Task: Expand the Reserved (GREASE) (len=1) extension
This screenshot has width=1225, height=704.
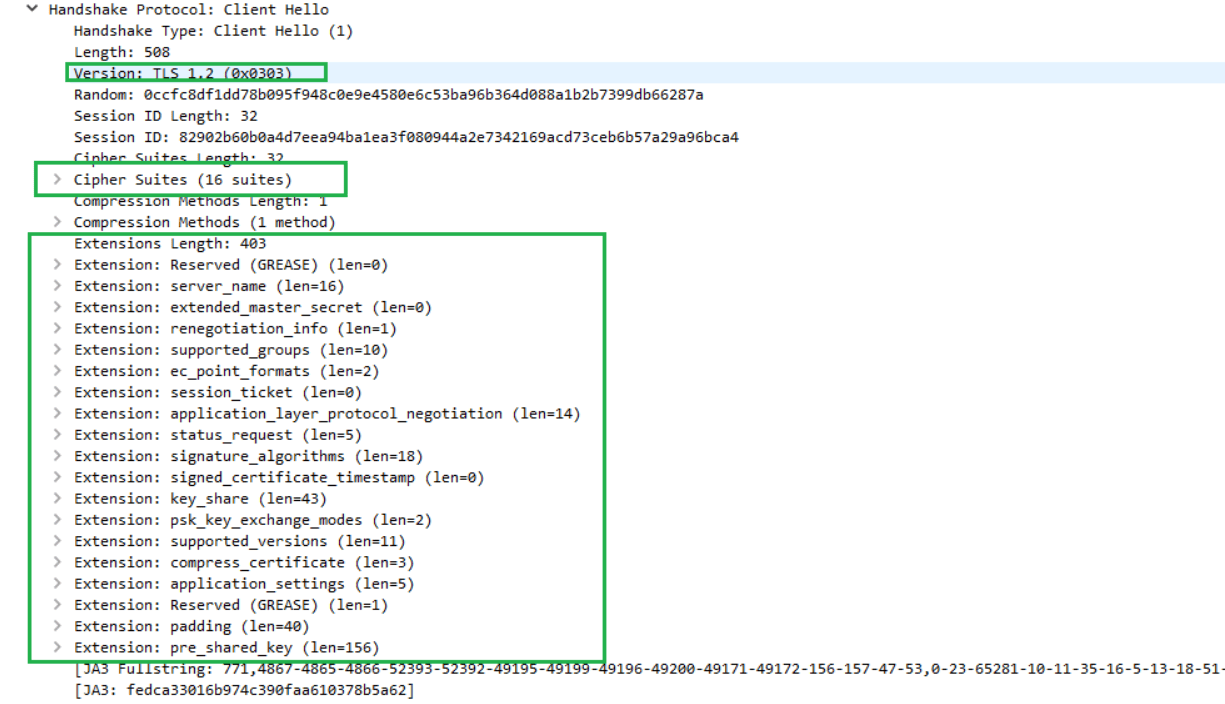Action: pos(57,605)
